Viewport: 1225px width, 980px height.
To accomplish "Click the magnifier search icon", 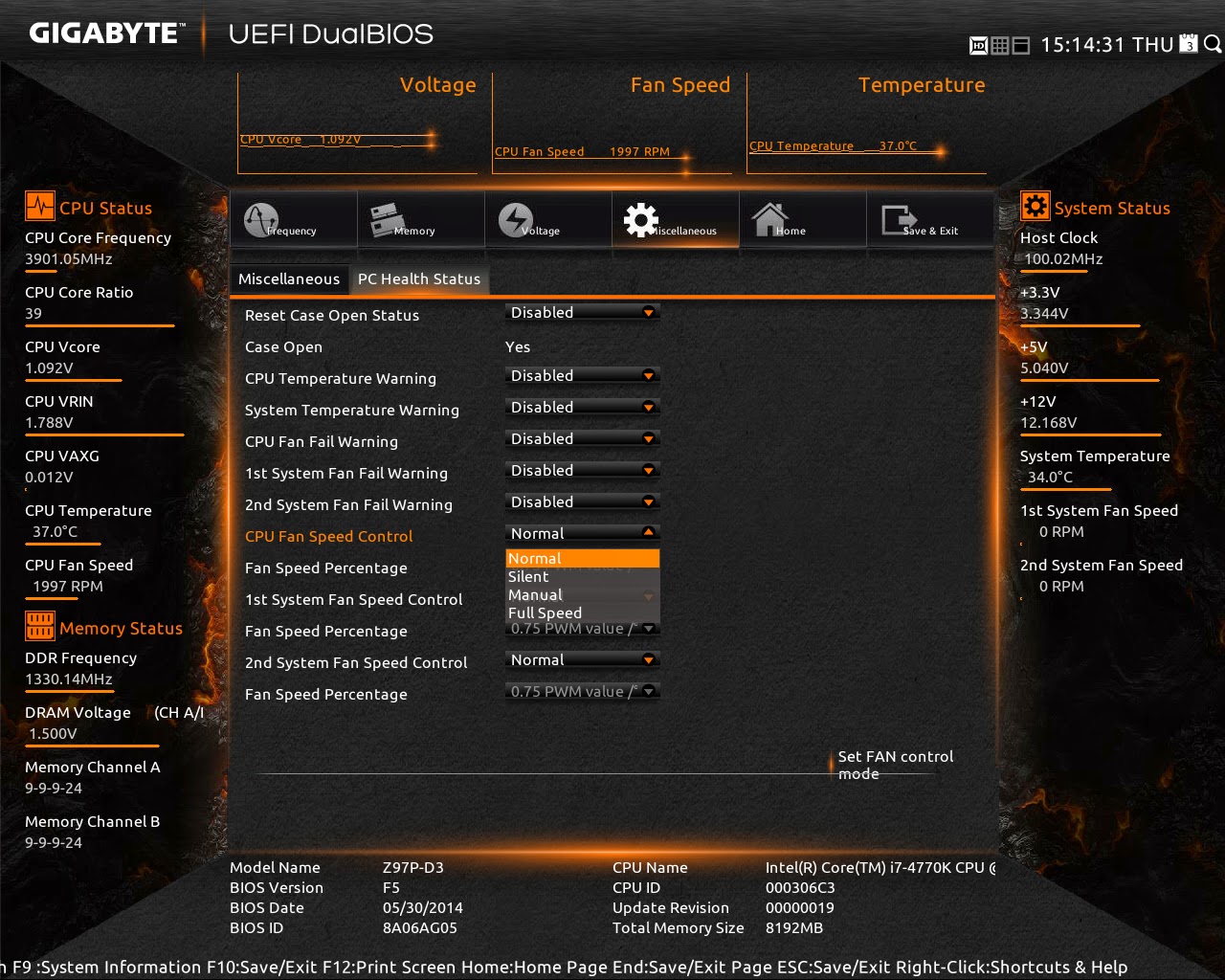I will coord(1213,44).
